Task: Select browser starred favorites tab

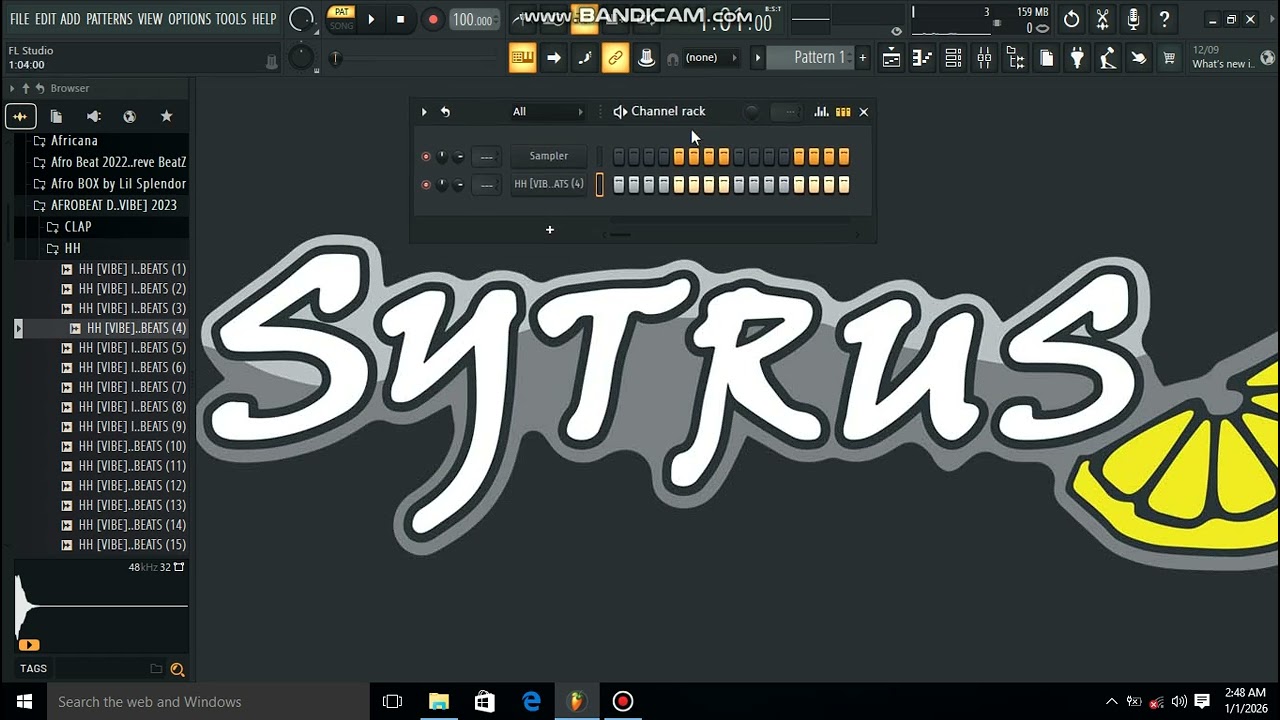Action: point(166,117)
